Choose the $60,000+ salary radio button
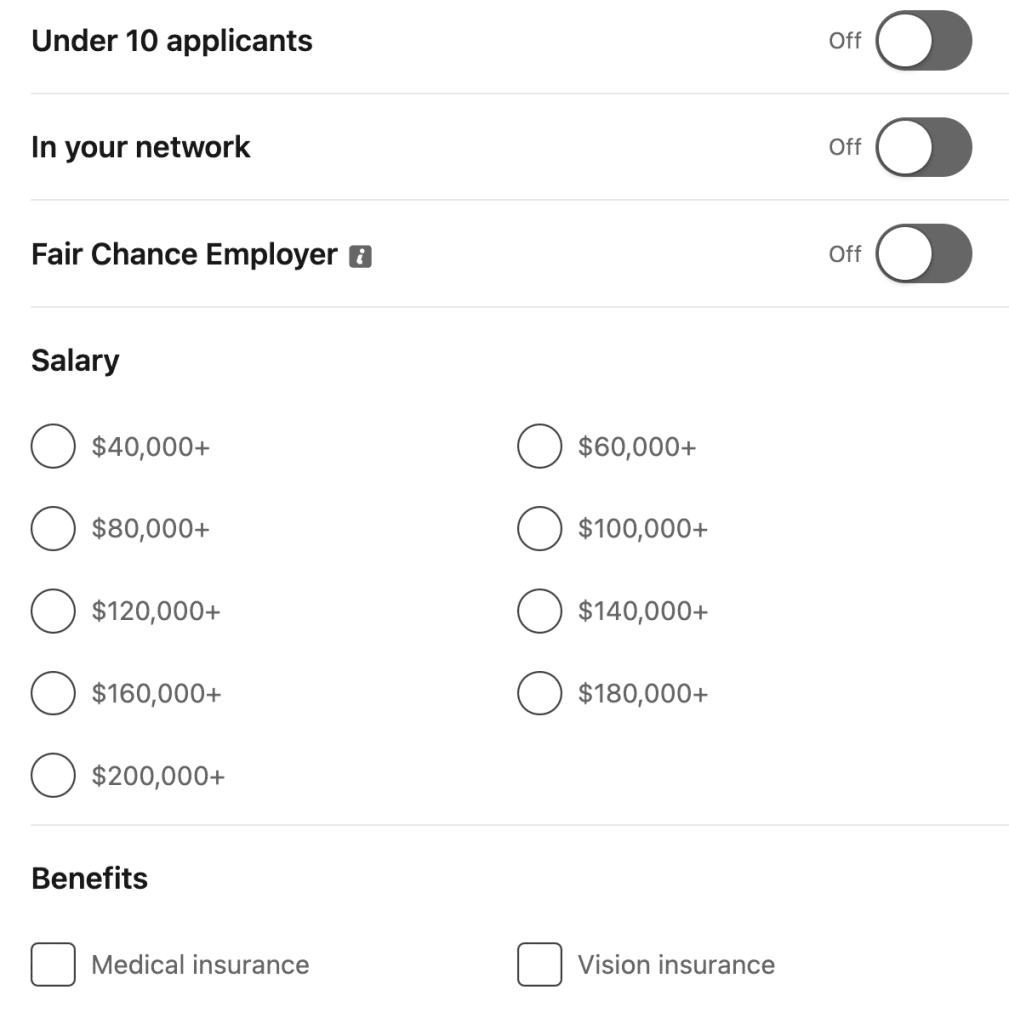 coord(539,446)
